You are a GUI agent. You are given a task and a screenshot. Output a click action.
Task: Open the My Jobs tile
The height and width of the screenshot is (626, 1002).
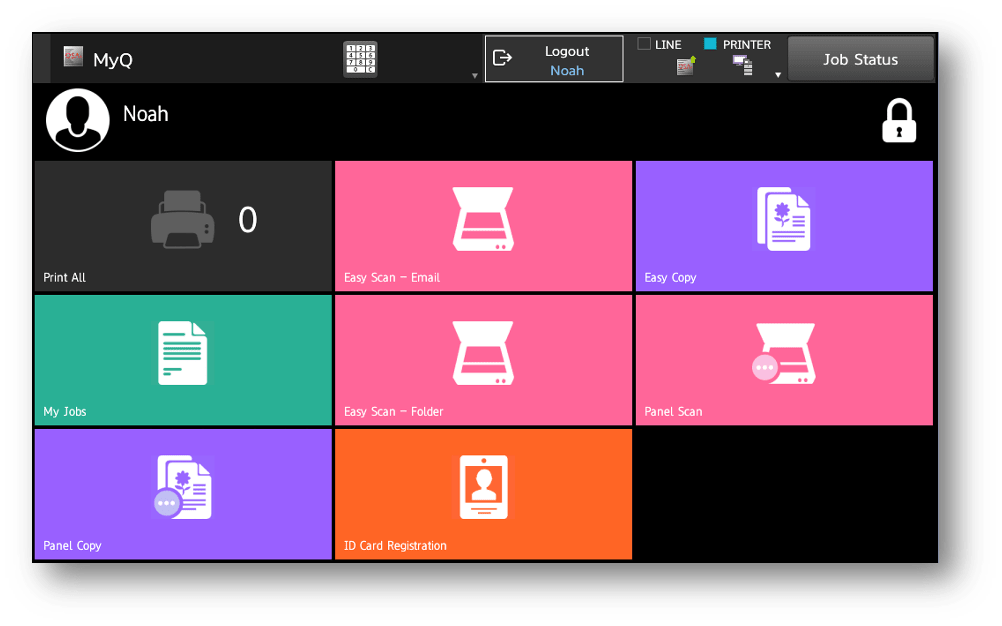click(x=183, y=360)
